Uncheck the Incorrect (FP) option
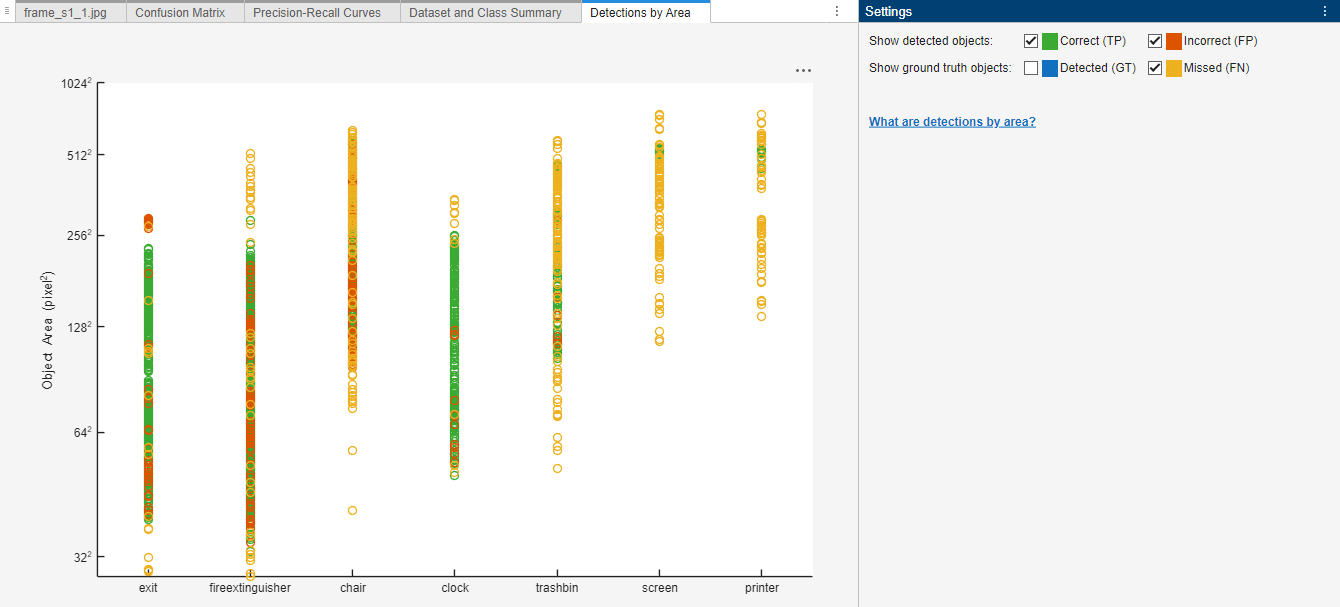Viewport: 1340px width, 607px height. pyautogui.click(x=1155, y=41)
